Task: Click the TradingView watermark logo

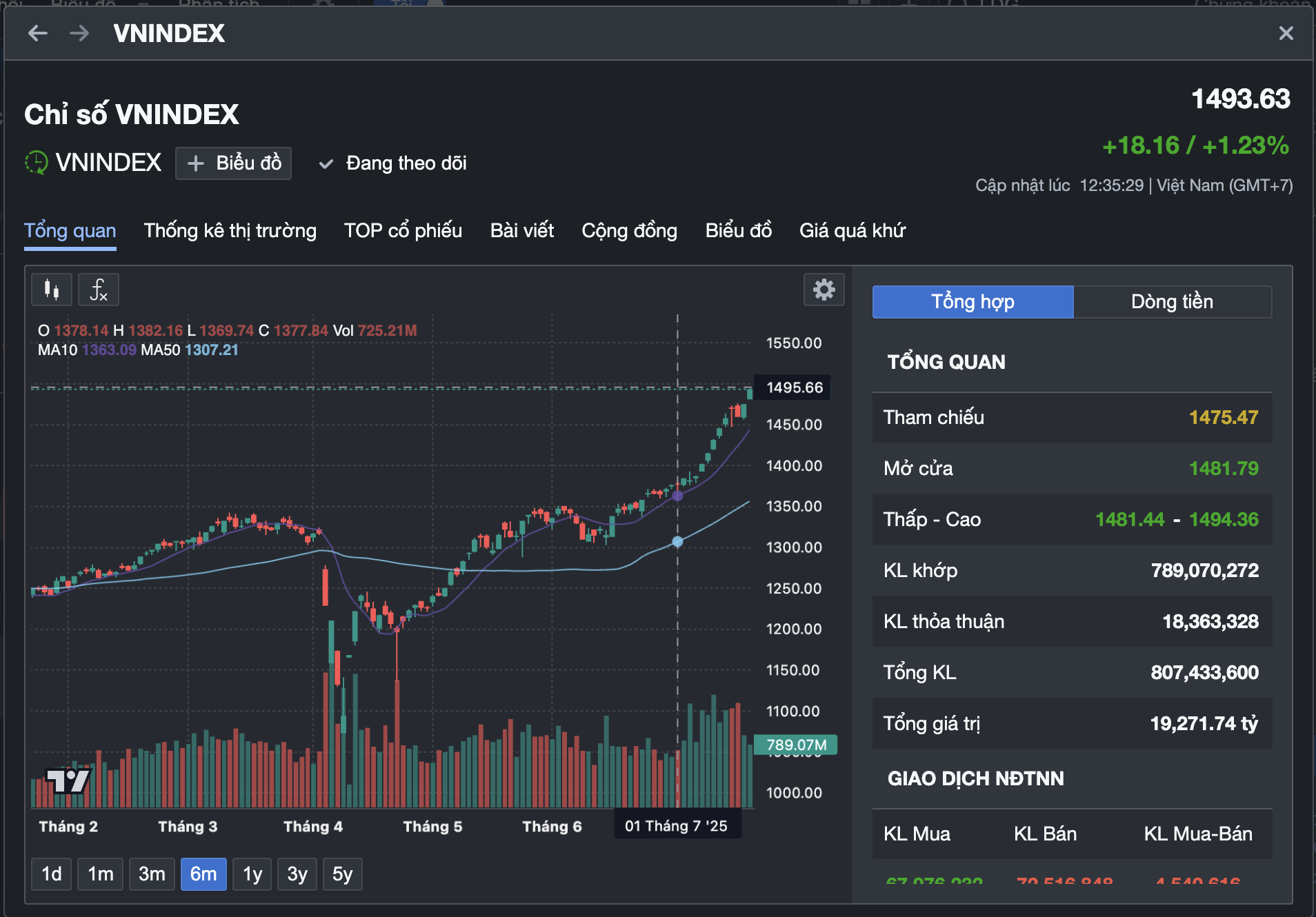Action: 67,781
